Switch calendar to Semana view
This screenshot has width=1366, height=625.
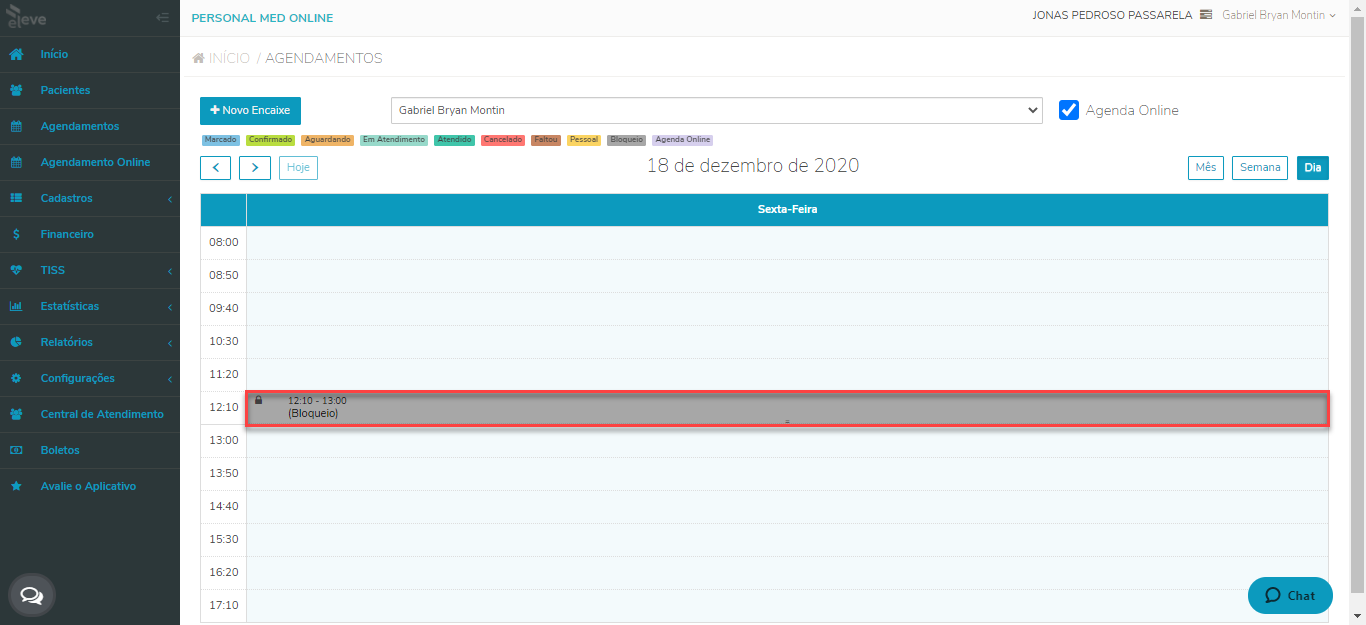1260,168
